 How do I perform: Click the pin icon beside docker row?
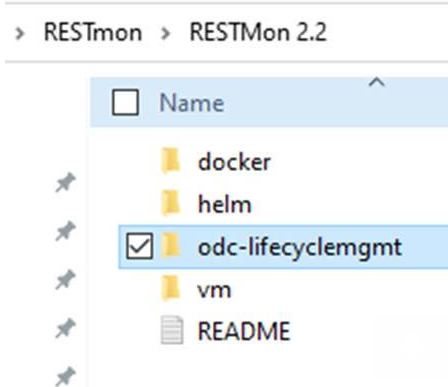[x=65, y=182]
